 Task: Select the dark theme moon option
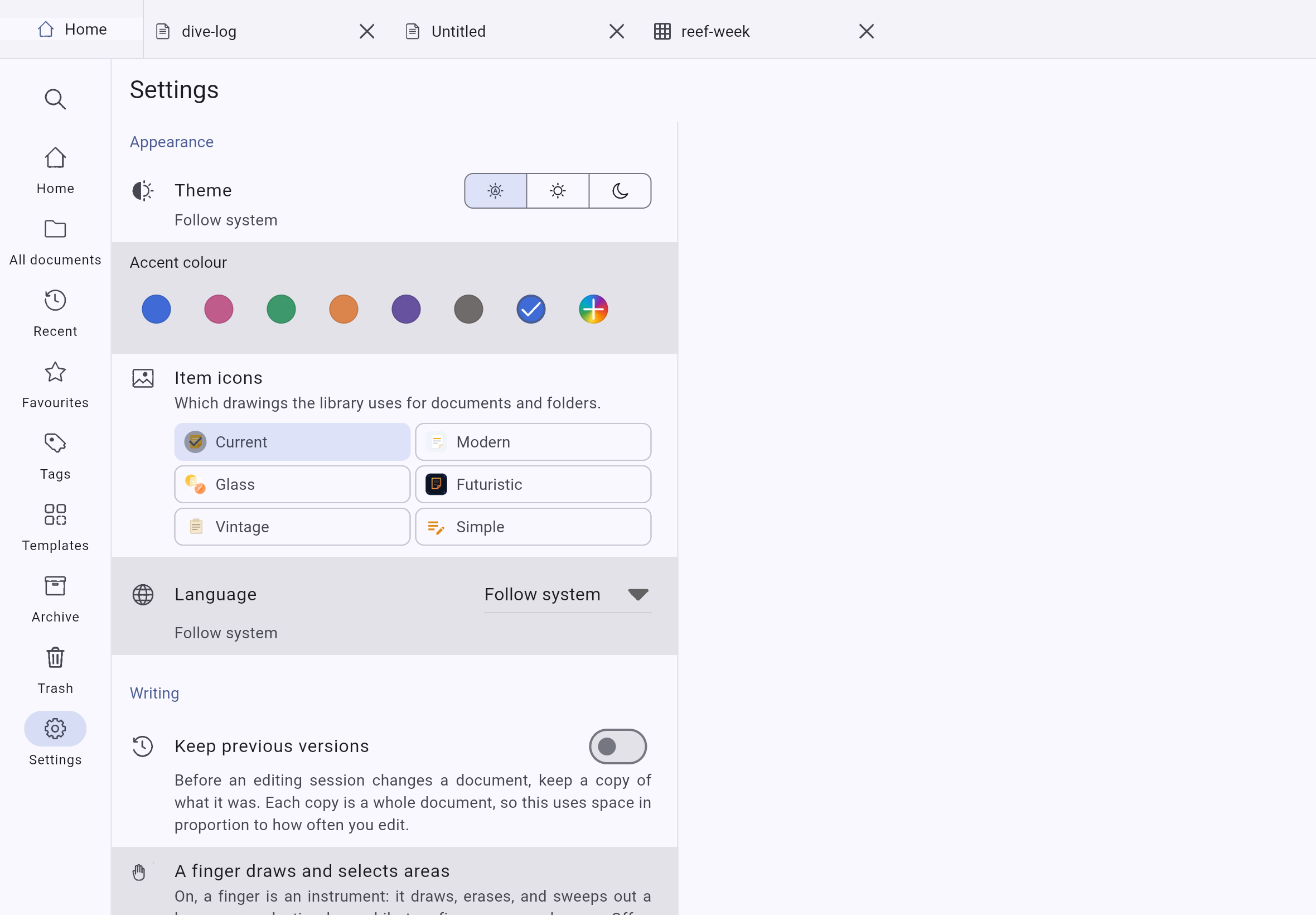click(x=620, y=191)
